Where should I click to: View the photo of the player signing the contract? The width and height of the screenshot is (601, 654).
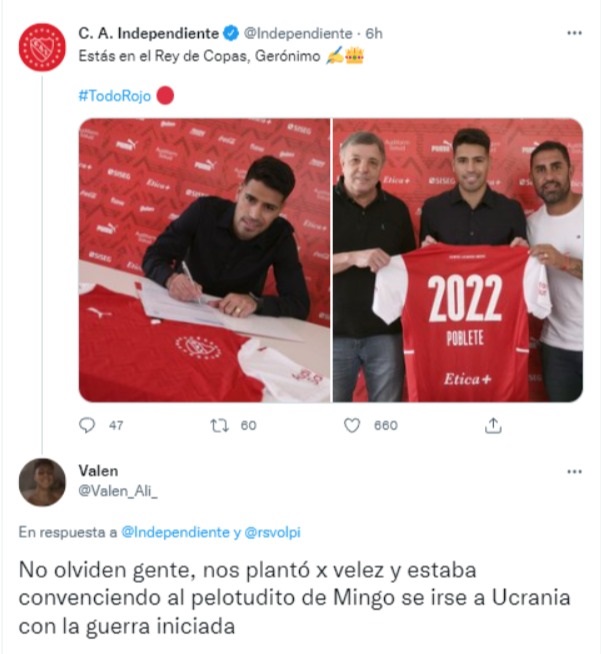[x=204, y=260]
